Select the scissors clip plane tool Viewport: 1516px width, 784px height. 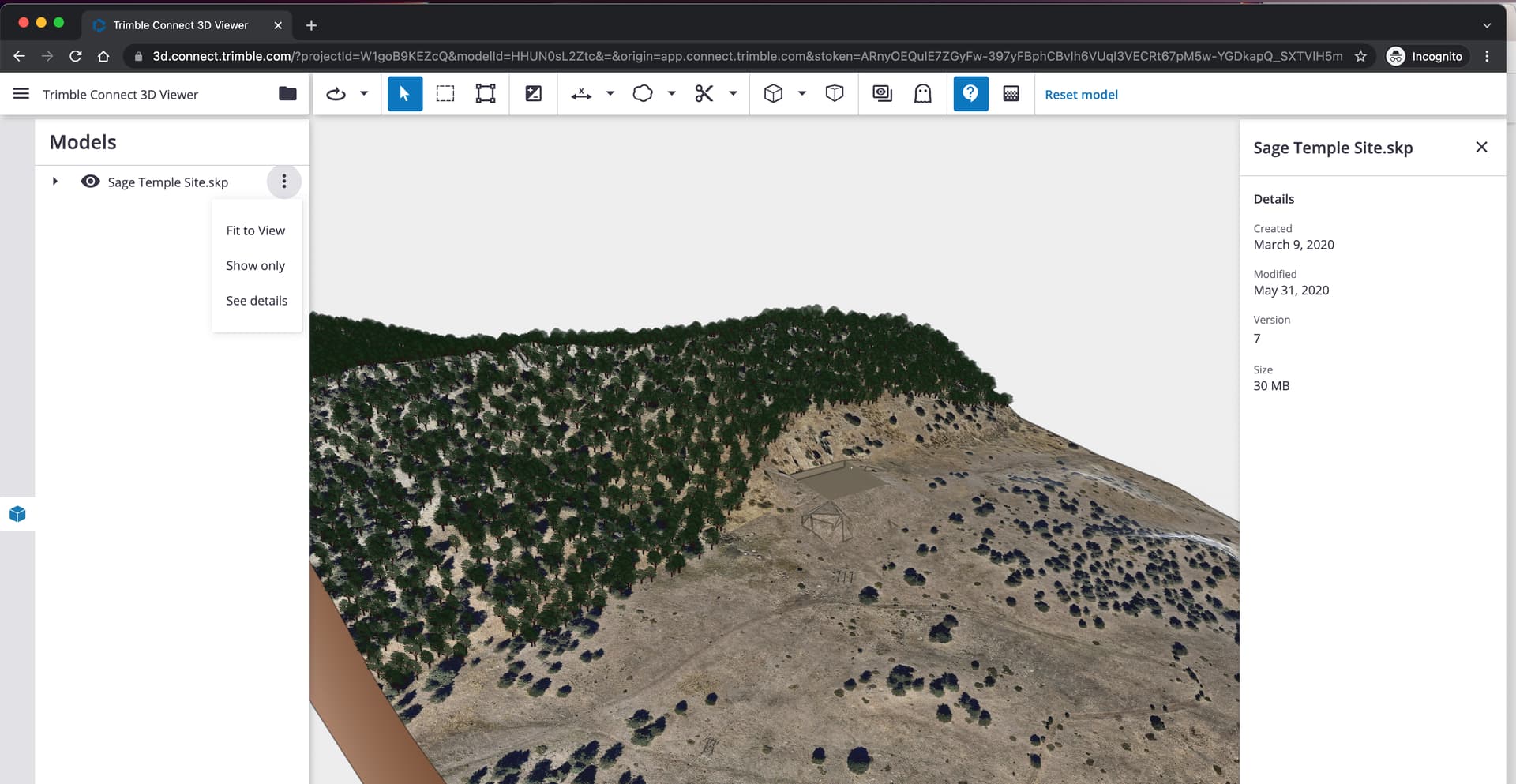(704, 94)
